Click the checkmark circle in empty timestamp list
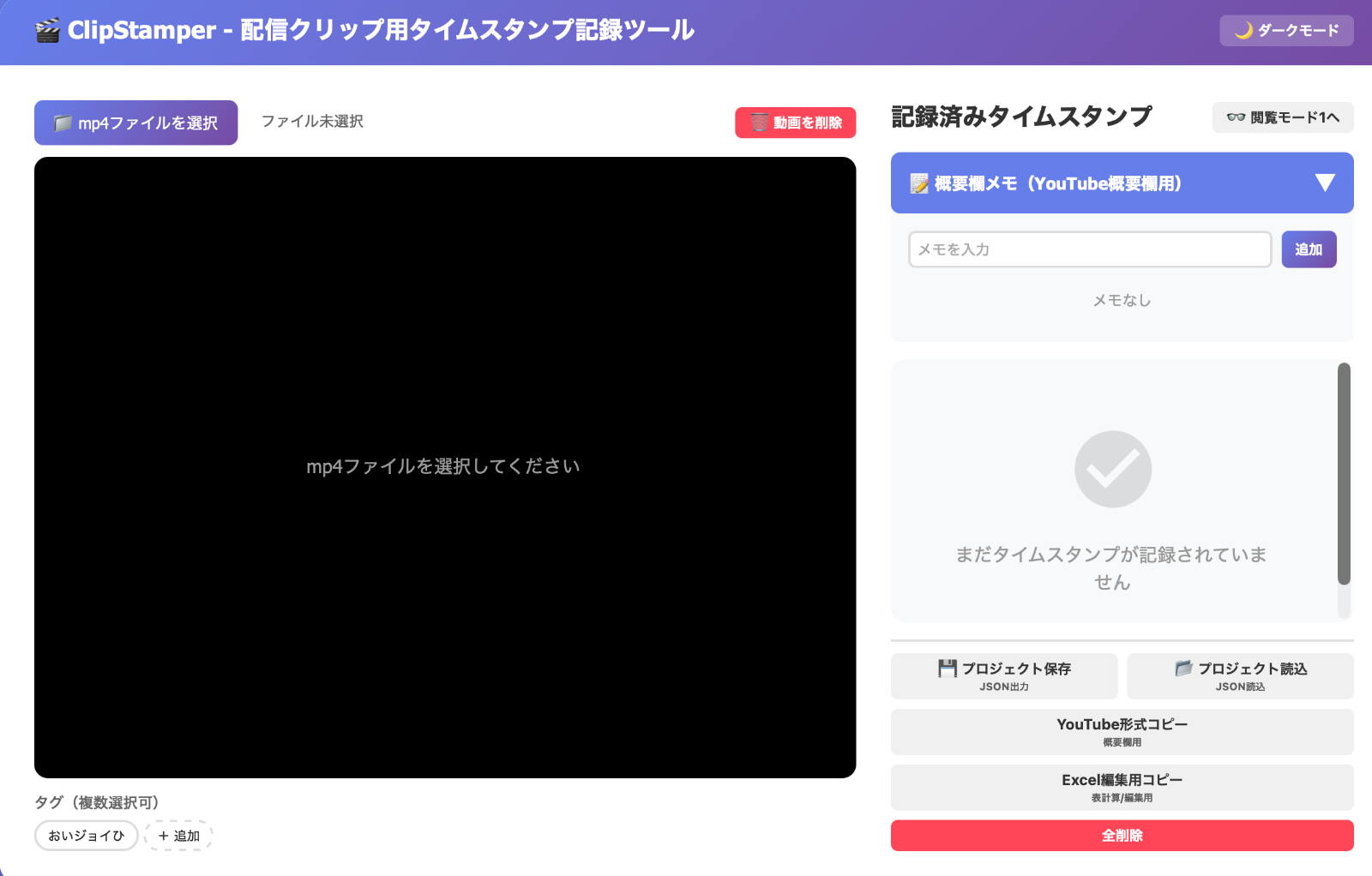Screen dimensions: 1372x876 click(1113, 469)
